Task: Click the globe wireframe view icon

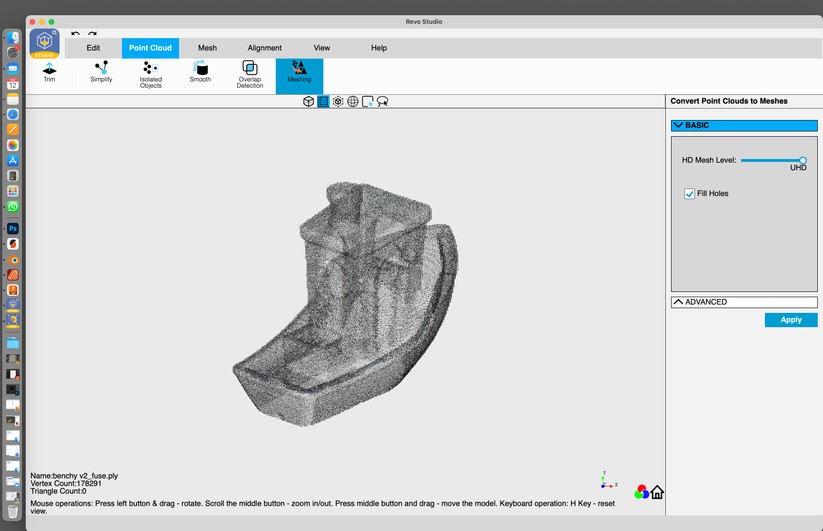Action: pos(353,102)
